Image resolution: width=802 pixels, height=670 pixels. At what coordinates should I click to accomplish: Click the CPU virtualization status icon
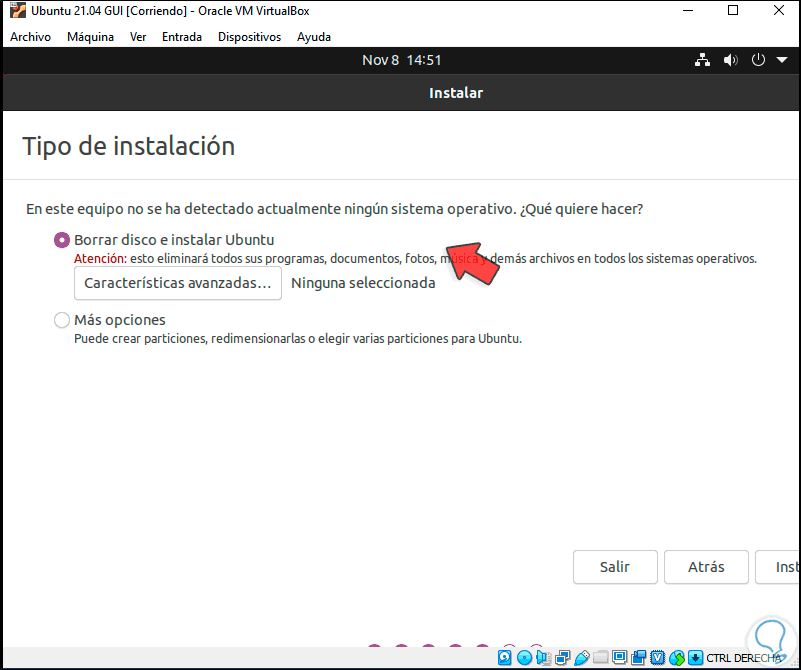(x=657, y=658)
